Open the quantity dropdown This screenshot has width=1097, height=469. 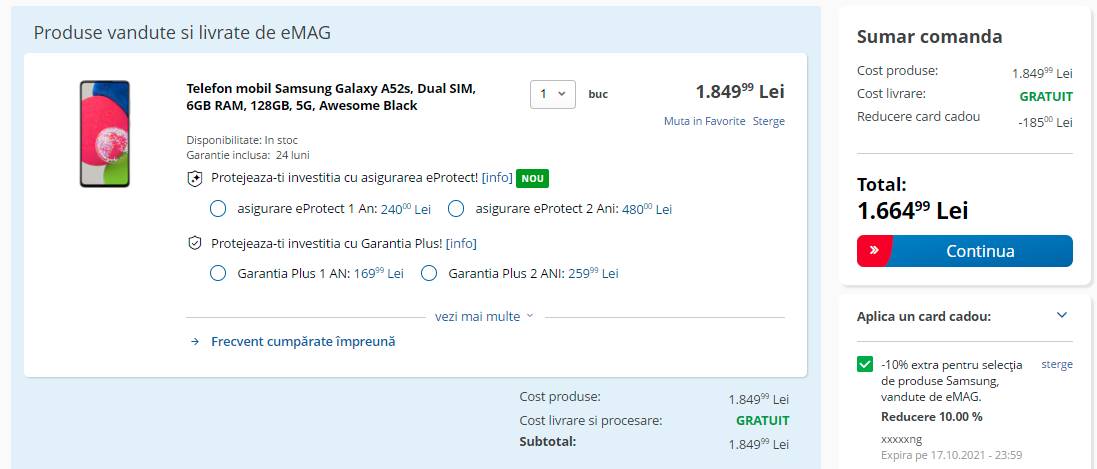[553, 94]
